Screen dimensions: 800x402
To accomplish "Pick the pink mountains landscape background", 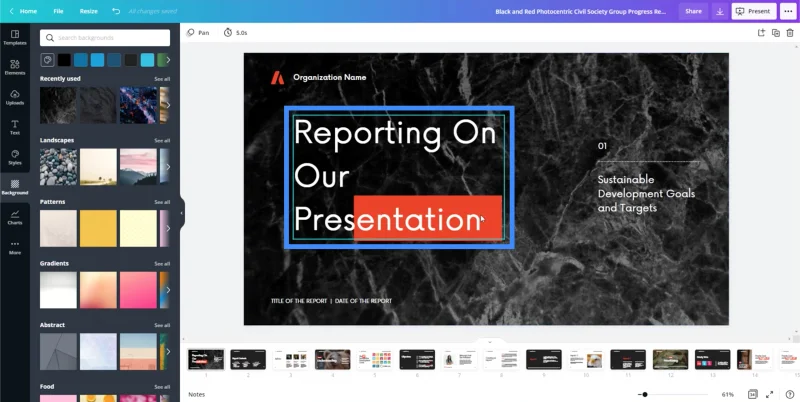I will (x=138, y=167).
